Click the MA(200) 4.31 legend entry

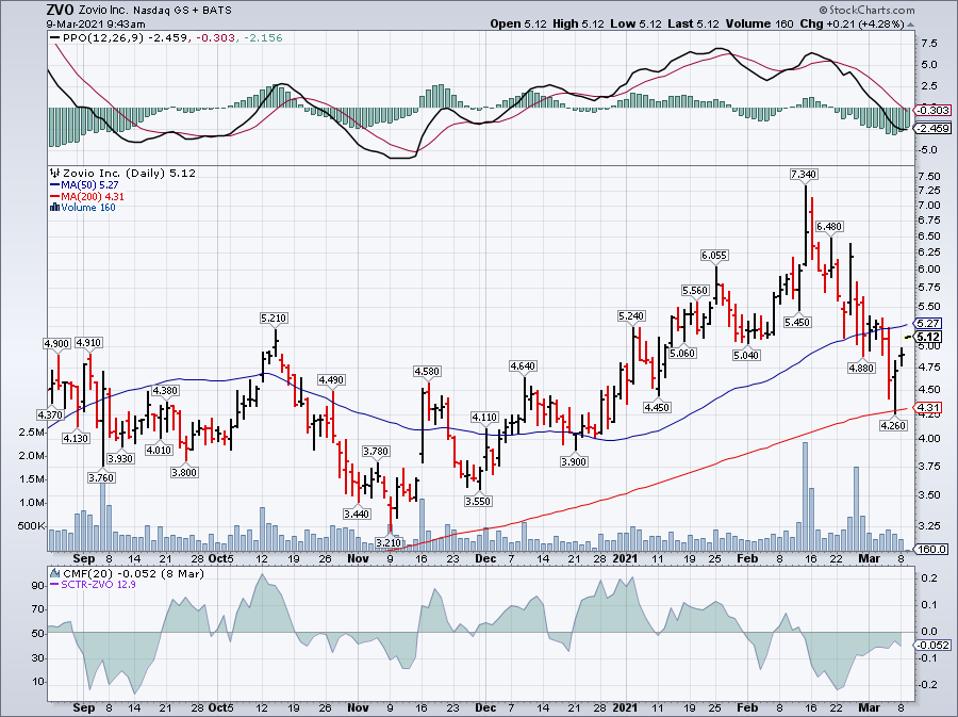coord(92,197)
